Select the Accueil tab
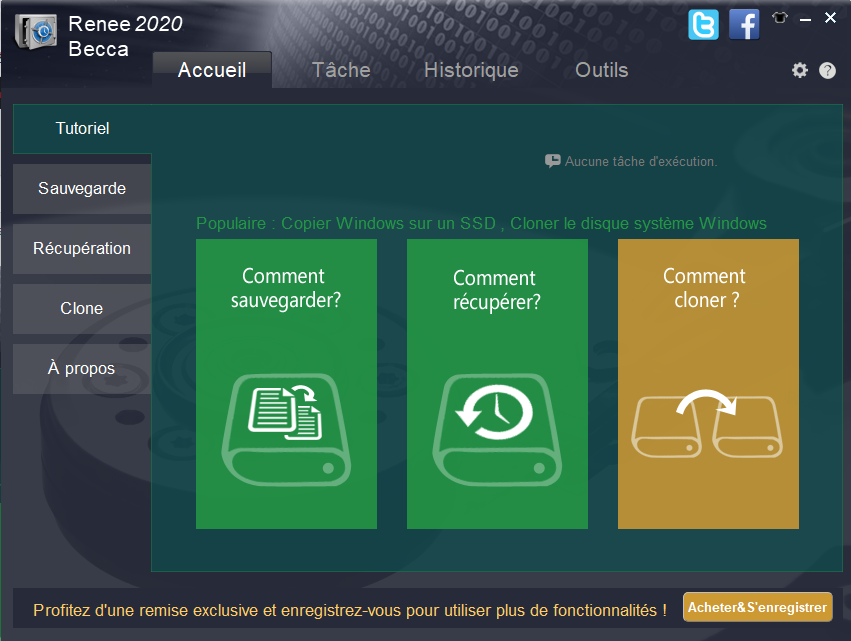The width and height of the screenshot is (851, 641). coord(211,70)
